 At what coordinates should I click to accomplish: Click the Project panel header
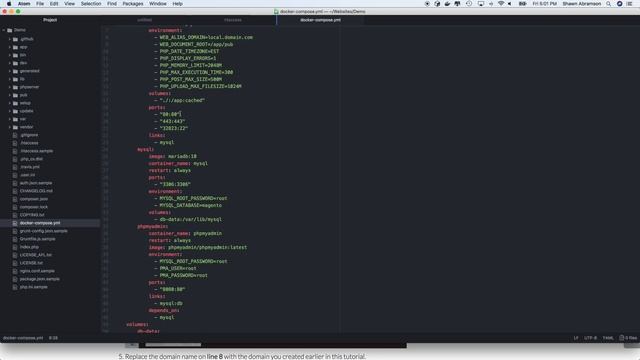click(50, 20)
